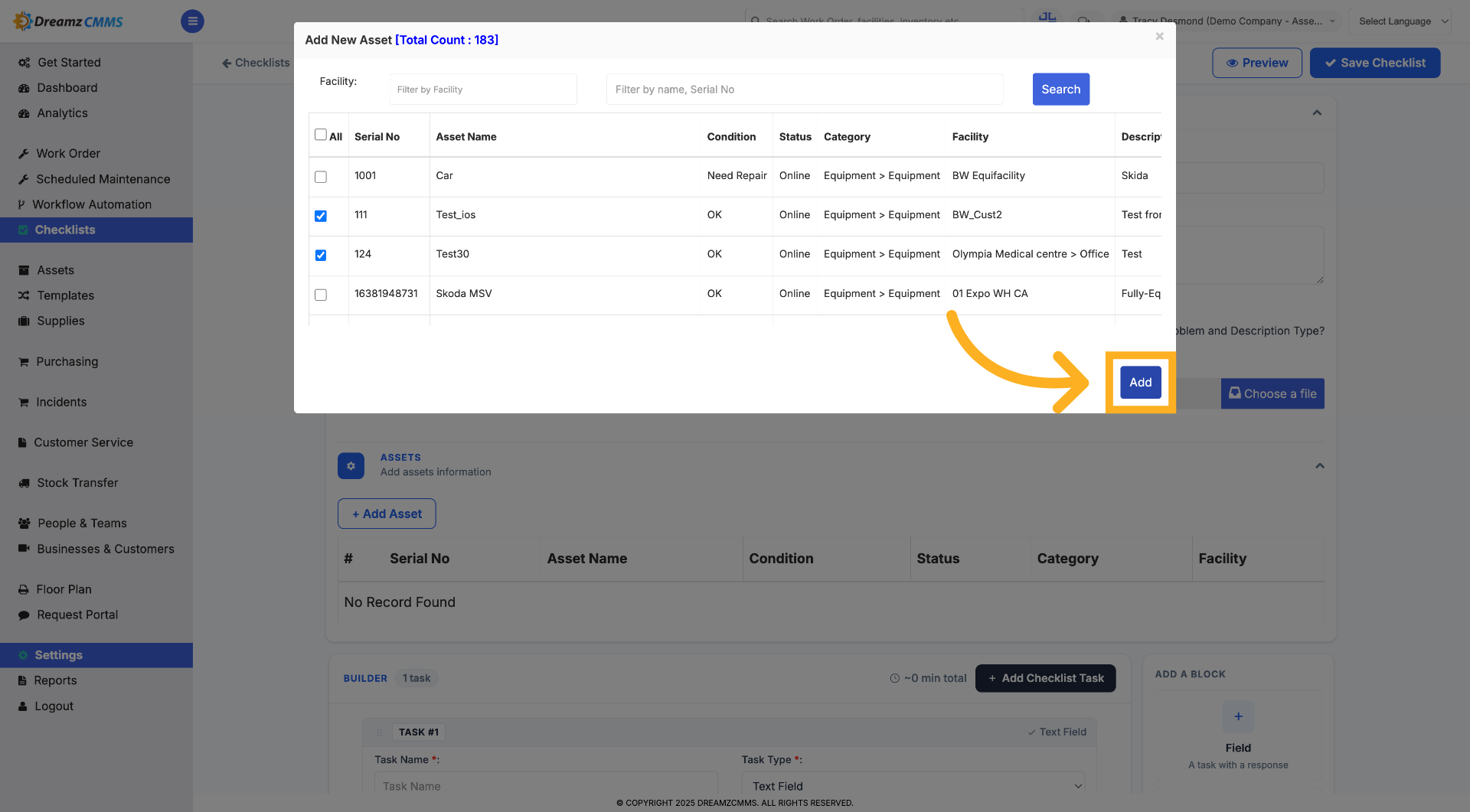Screen dimensions: 1470x812
Task: Open the Filter by Facility dropdown
Action: tap(483, 90)
